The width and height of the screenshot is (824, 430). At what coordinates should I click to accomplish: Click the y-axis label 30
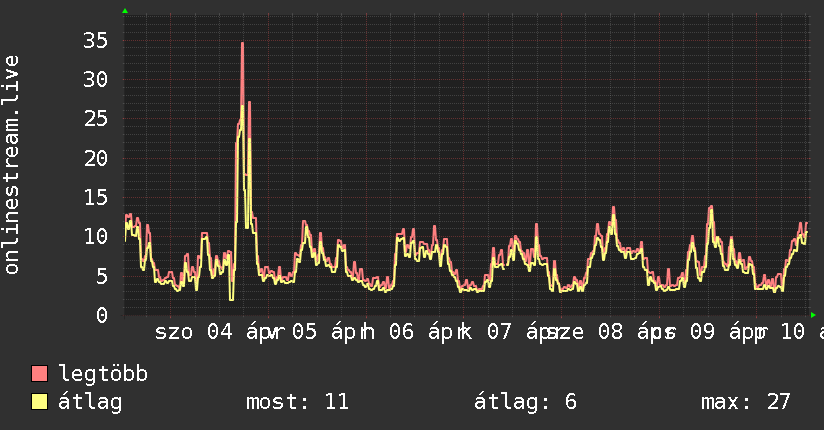point(95,80)
